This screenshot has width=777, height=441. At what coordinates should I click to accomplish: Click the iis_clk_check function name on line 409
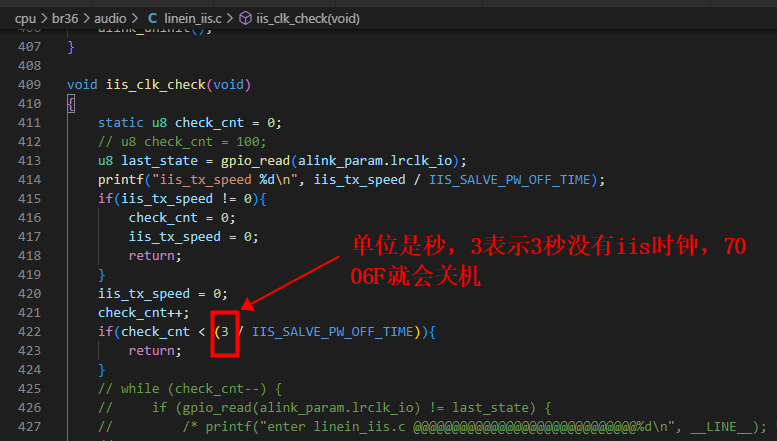[156, 85]
